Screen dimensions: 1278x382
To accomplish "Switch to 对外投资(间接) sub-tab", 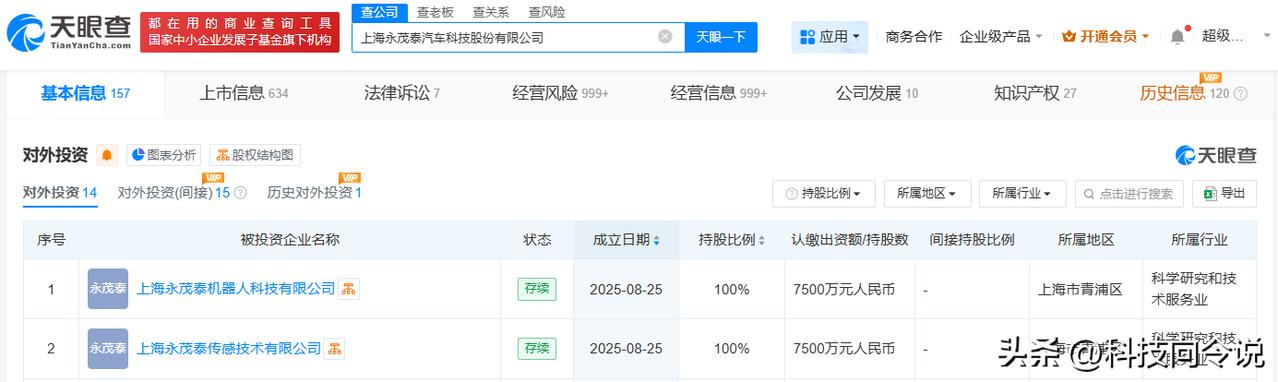I will tap(174, 193).
